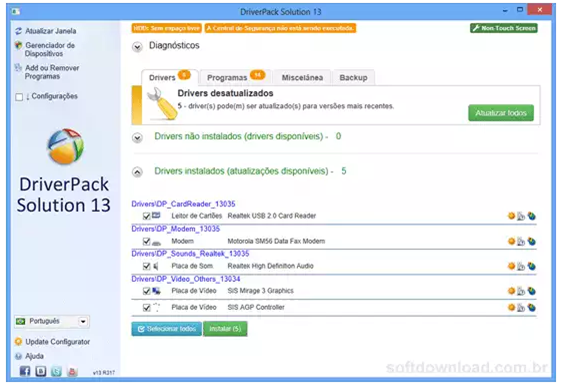561x390 pixels.
Task: Open the Facebook social icon
Action: coord(25,371)
